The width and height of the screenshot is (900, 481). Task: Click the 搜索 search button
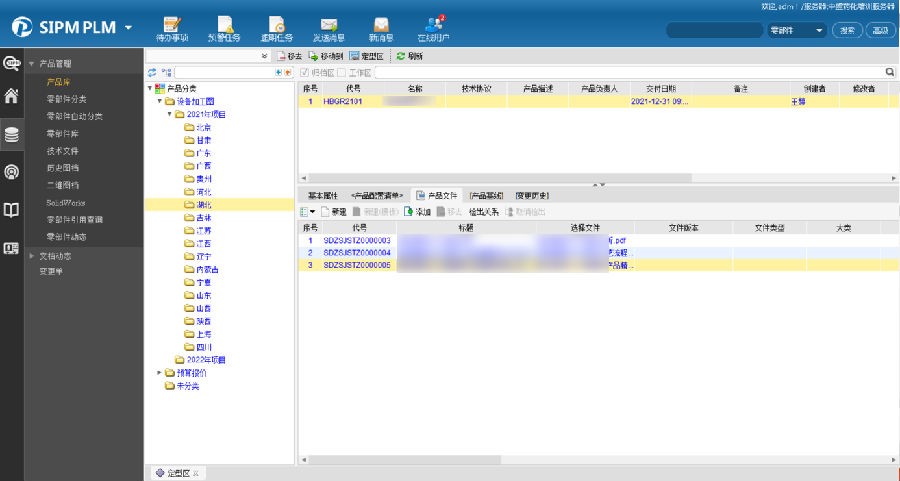coord(848,31)
